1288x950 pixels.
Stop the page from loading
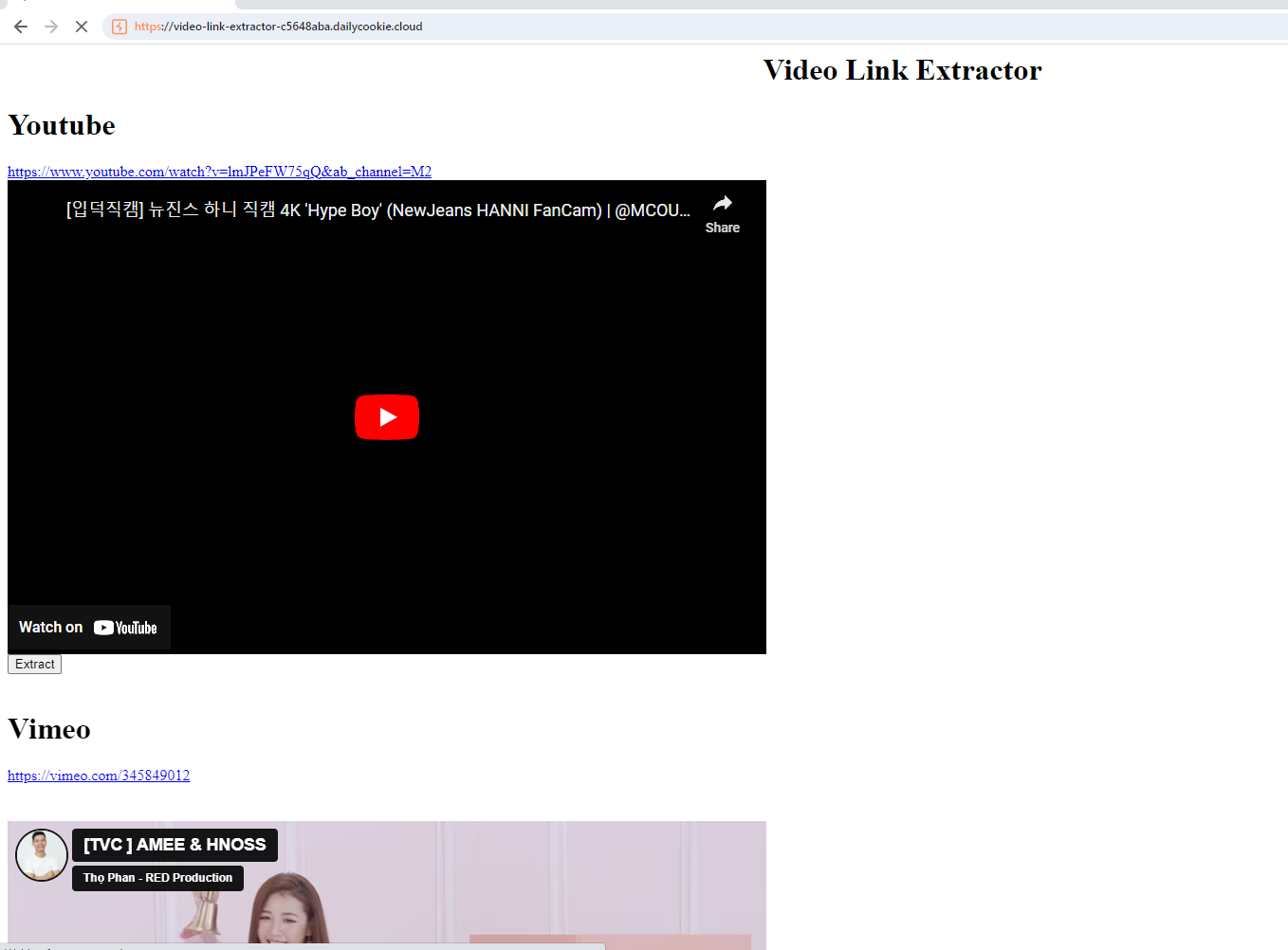(x=82, y=27)
